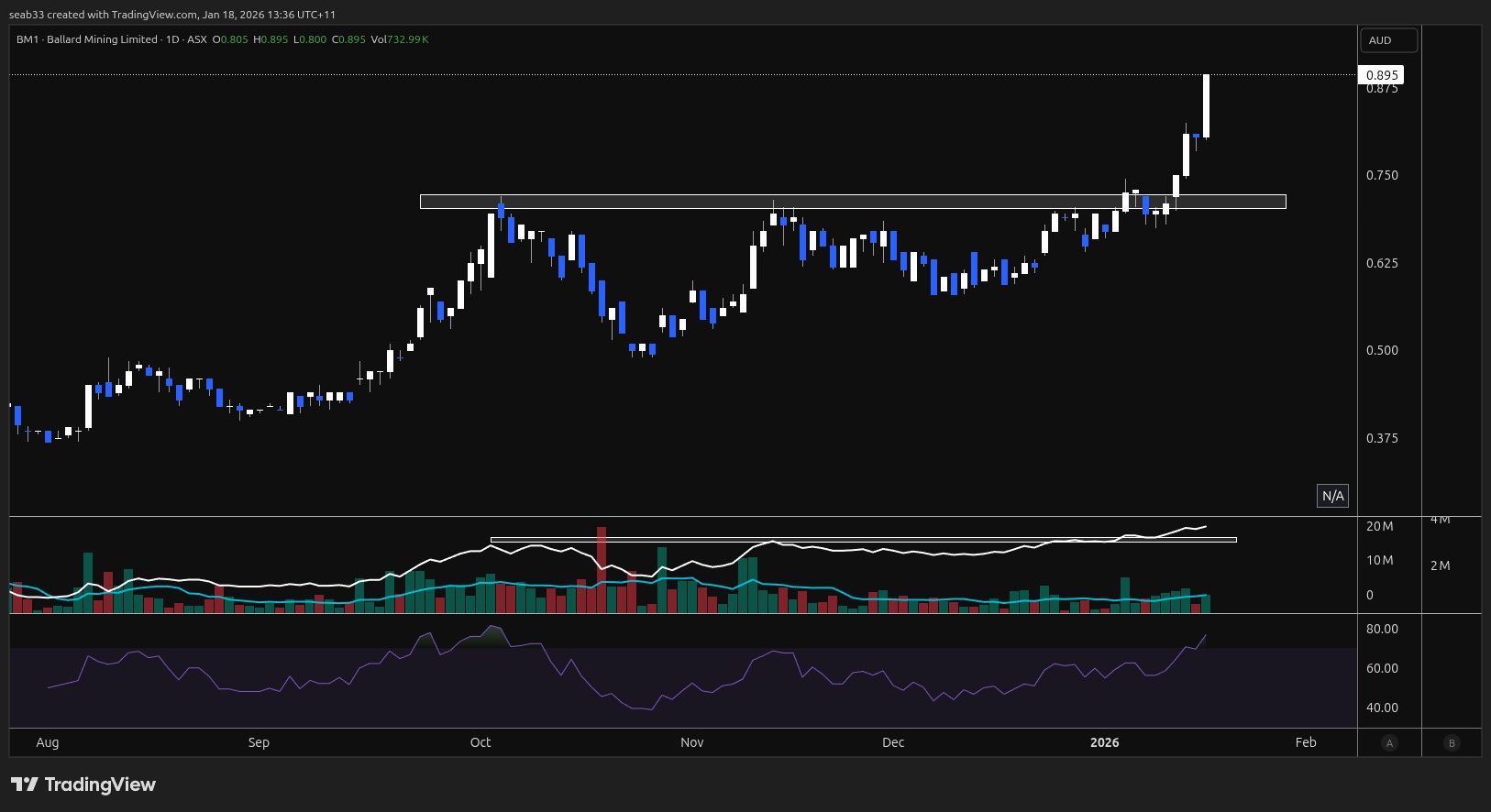Click the Feb label on time axis
The height and width of the screenshot is (812, 1491).
[1306, 742]
